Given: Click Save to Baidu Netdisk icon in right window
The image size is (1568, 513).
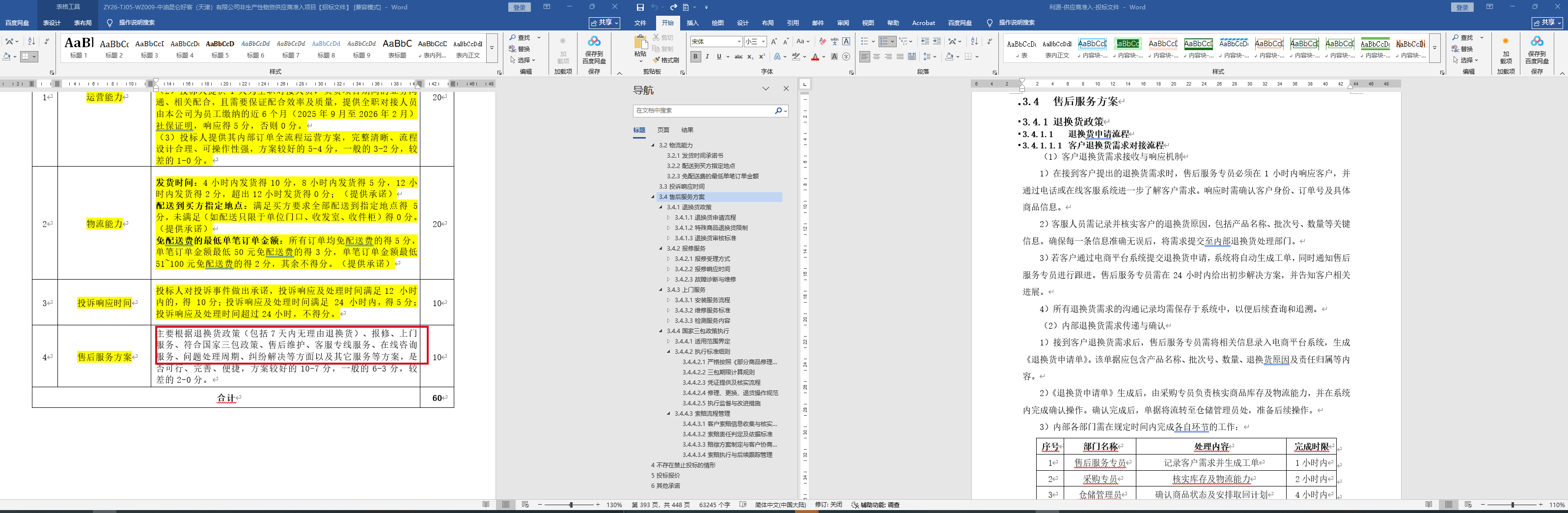Looking at the screenshot, I should pos(1537,42).
